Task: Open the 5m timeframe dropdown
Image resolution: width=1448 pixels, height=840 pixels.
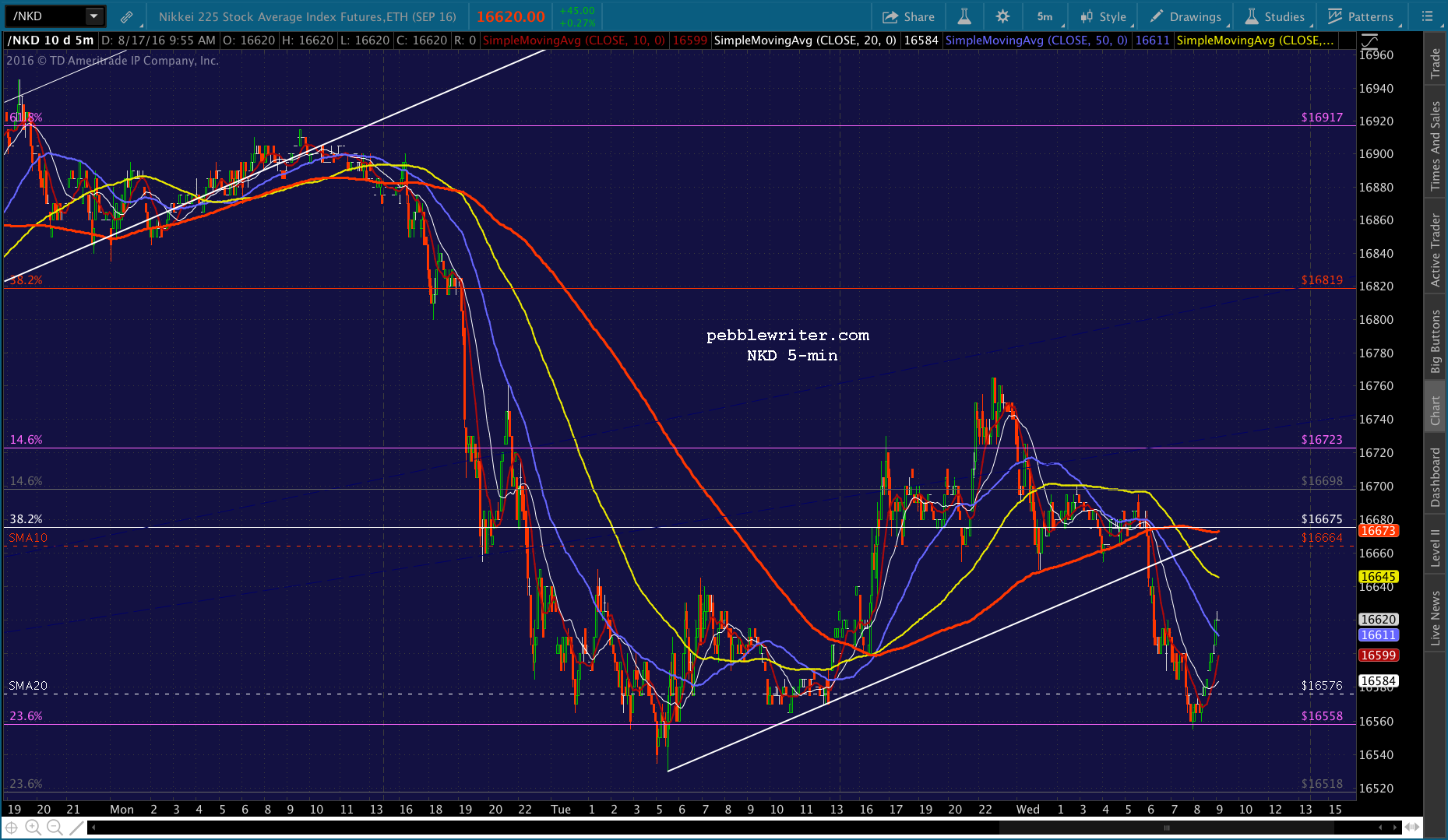Action: pyautogui.click(x=1045, y=16)
